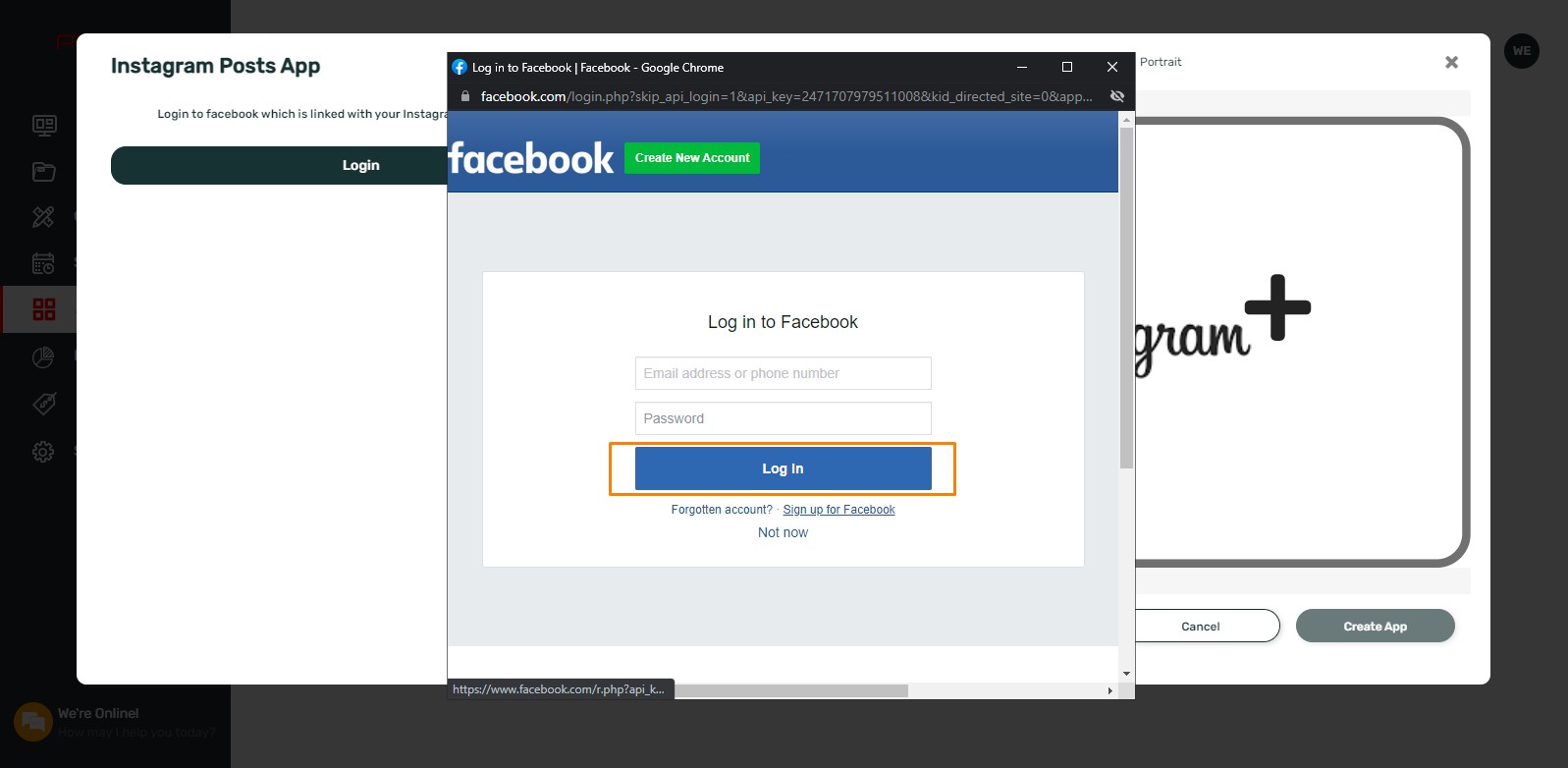Click Cancel in the Instagram Posts App dialog
This screenshot has width=1568, height=768.
coord(1201,626)
